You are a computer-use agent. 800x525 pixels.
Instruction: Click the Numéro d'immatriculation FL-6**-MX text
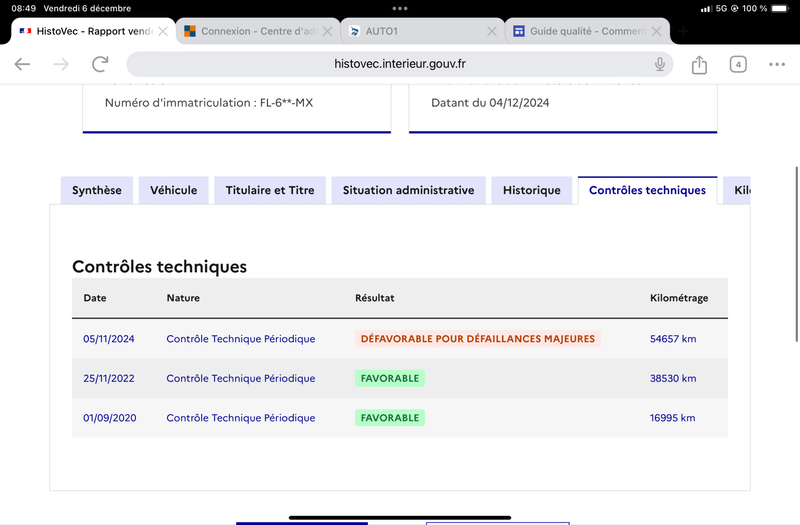tap(209, 103)
